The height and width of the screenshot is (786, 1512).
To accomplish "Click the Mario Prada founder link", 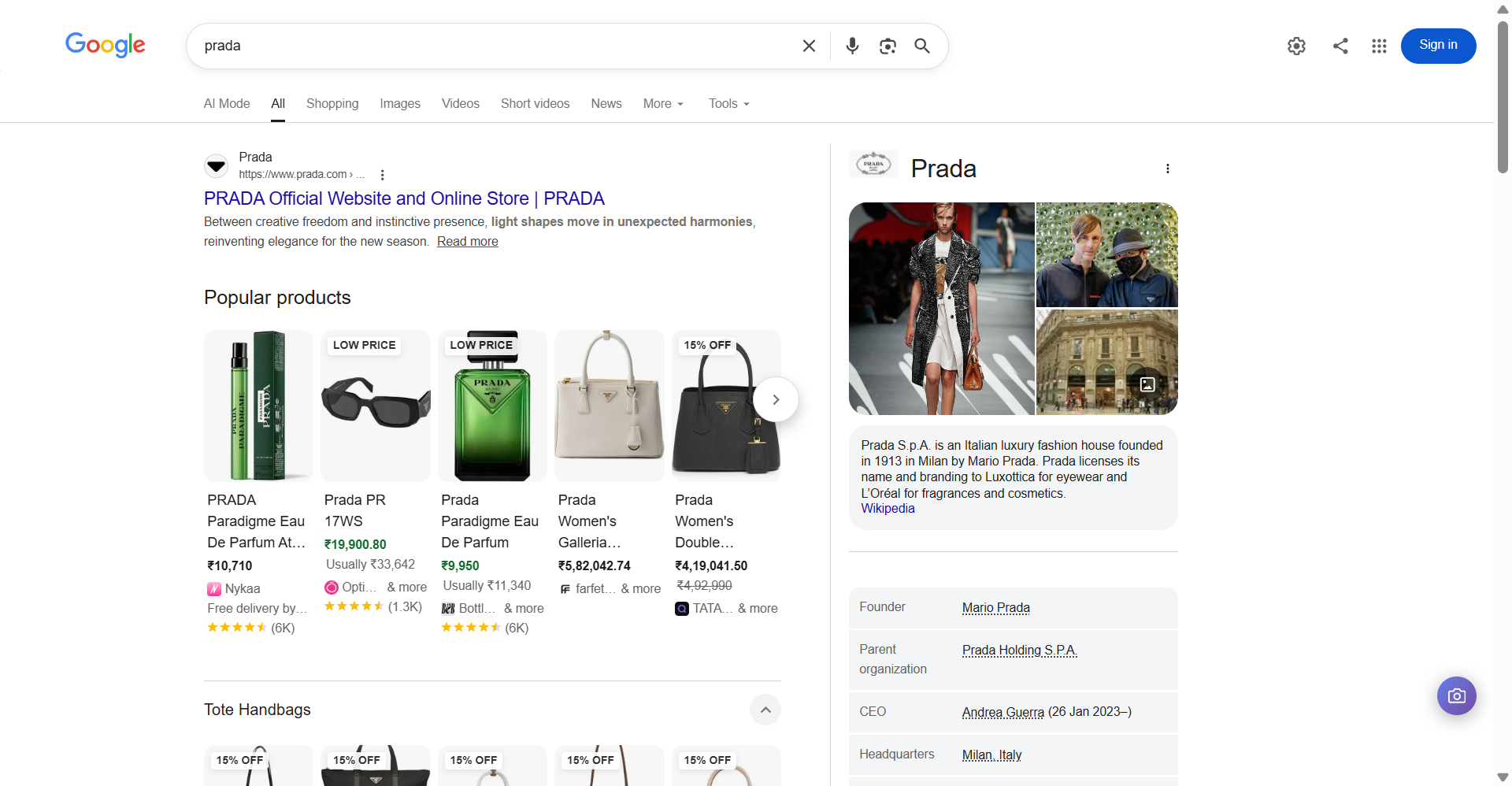I will pyautogui.click(x=996, y=608).
